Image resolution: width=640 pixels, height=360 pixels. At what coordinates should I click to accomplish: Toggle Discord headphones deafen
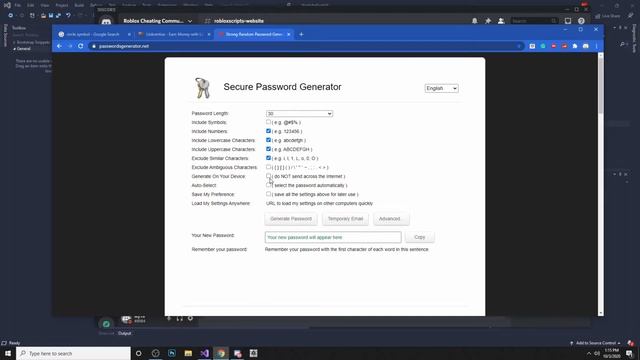(x=180, y=318)
